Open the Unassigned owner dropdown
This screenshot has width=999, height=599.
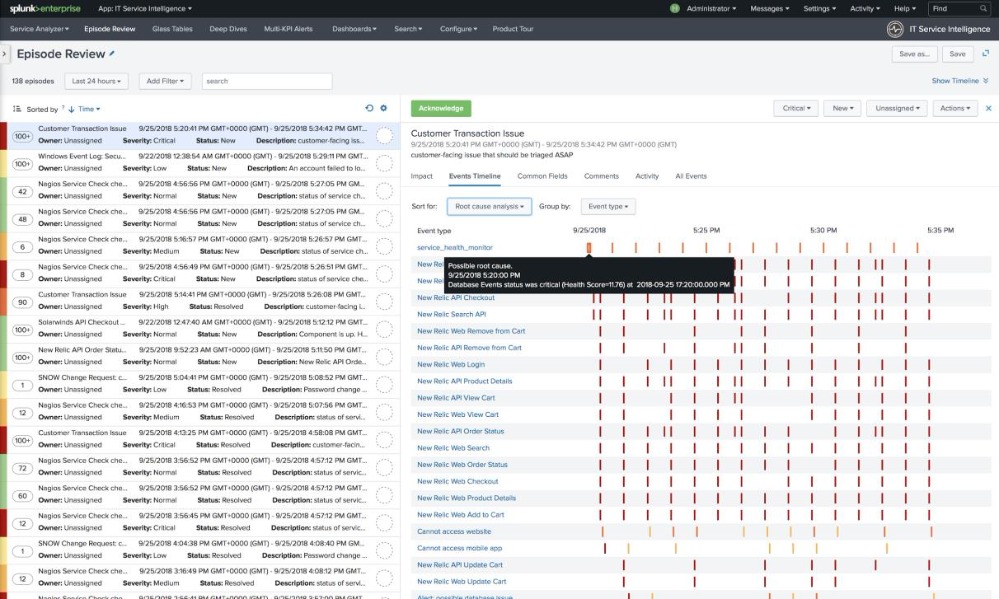tap(897, 108)
